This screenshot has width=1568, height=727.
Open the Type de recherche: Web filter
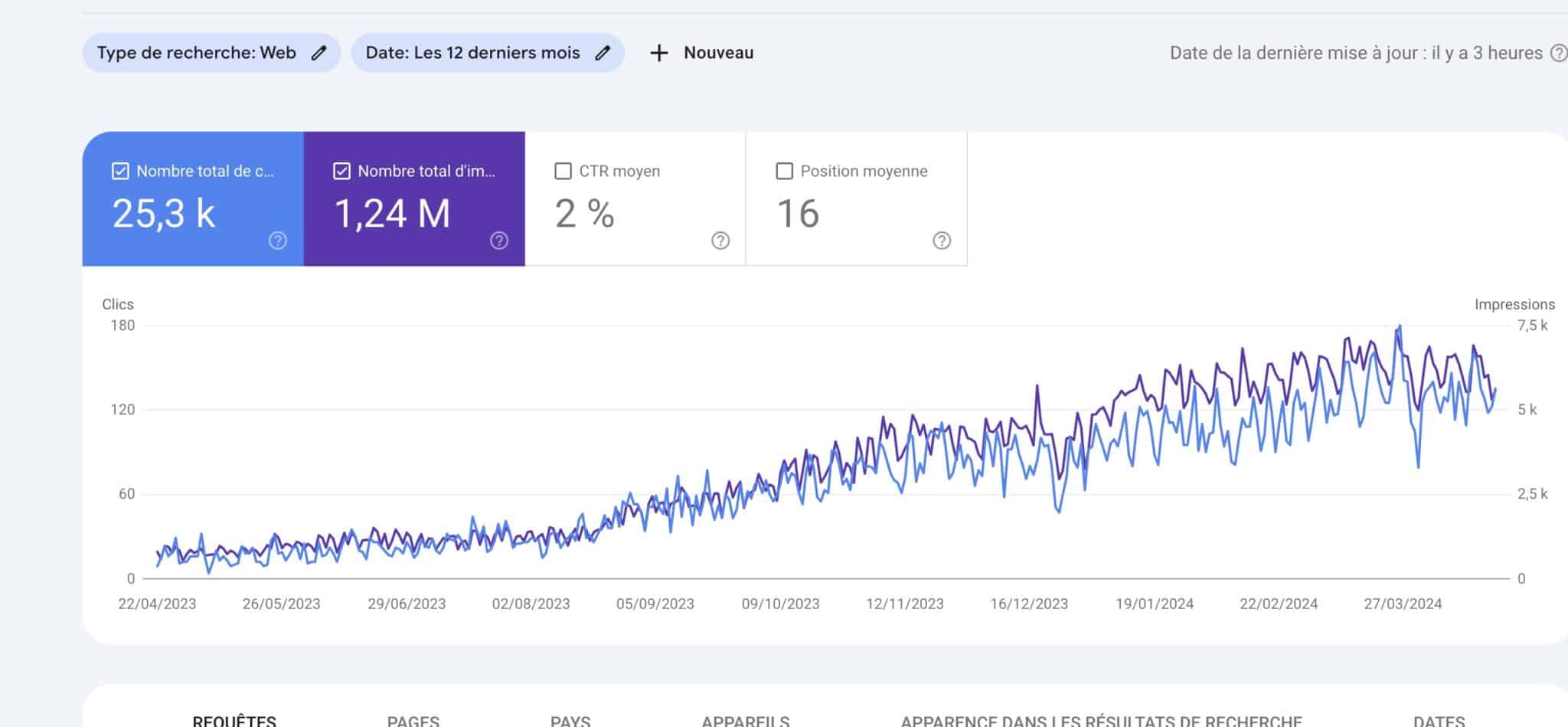click(197, 53)
